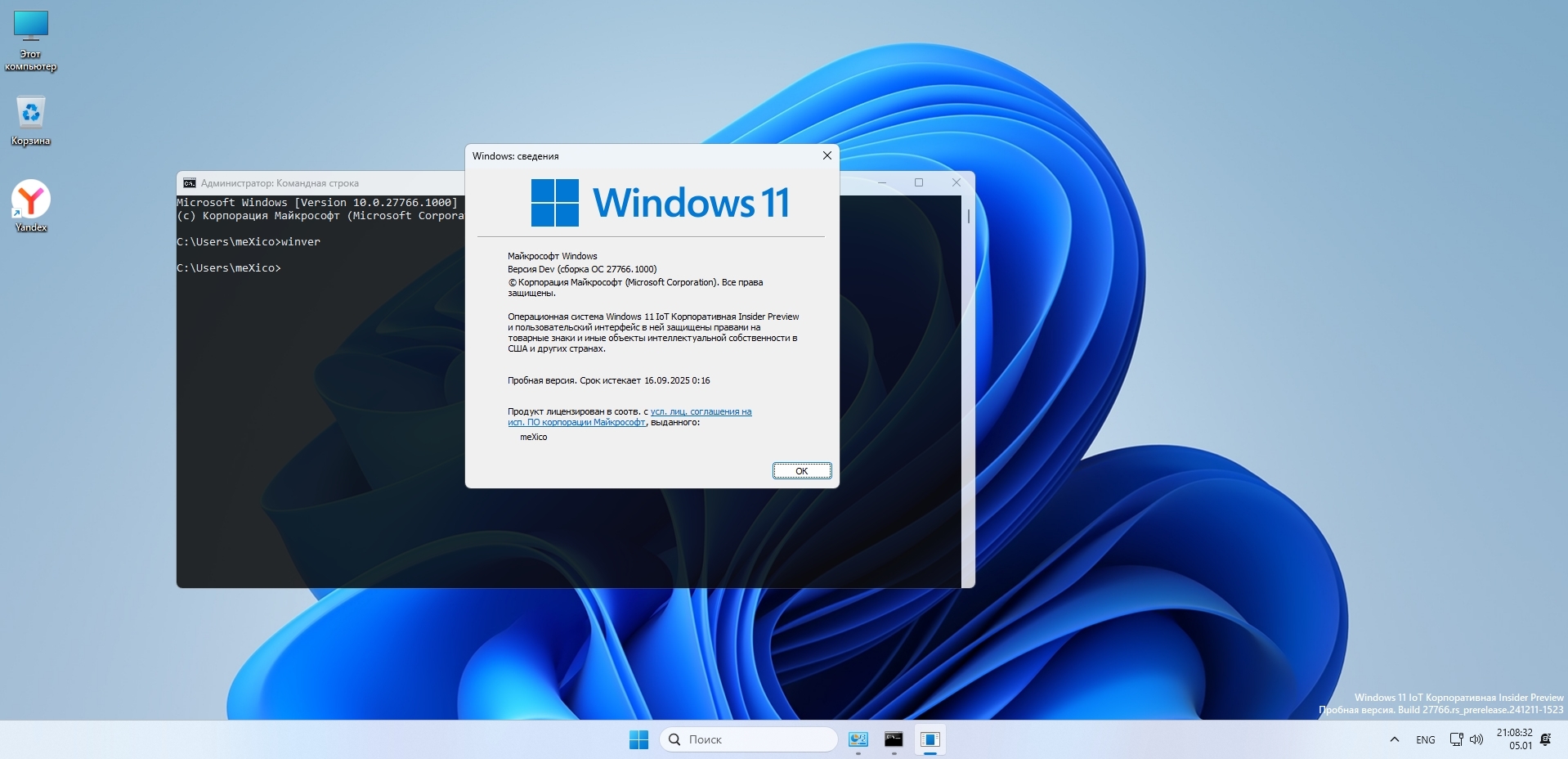This screenshot has height=759, width=1568.
Task: Open volume speaker tray icon
Action: point(1476,739)
